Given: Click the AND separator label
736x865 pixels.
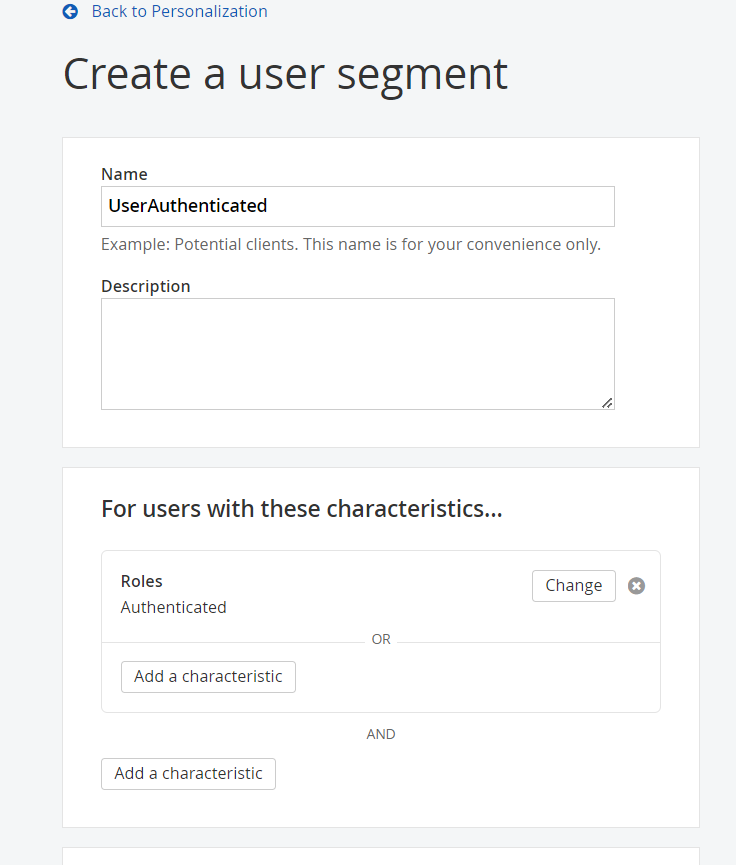Looking at the screenshot, I should [x=381, y=734].
